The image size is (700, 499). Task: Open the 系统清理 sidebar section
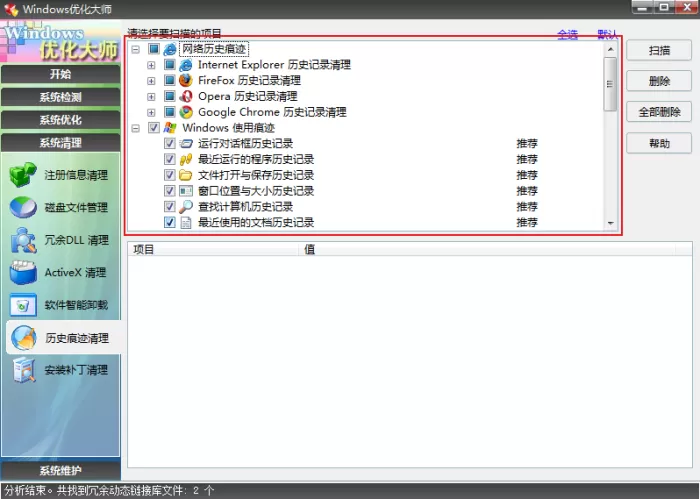coord(60,143)
